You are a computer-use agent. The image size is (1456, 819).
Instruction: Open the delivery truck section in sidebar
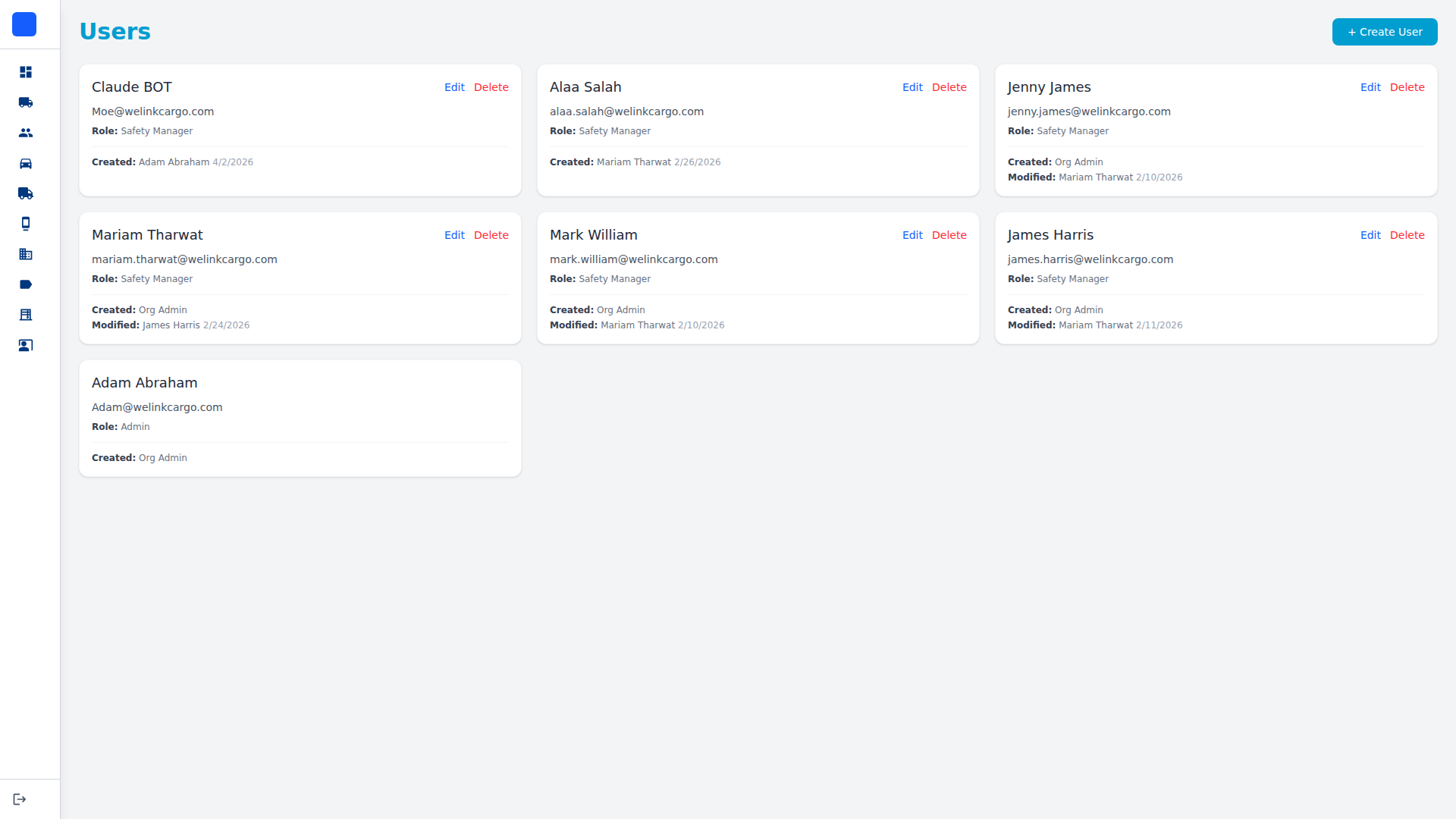point(25,193)
